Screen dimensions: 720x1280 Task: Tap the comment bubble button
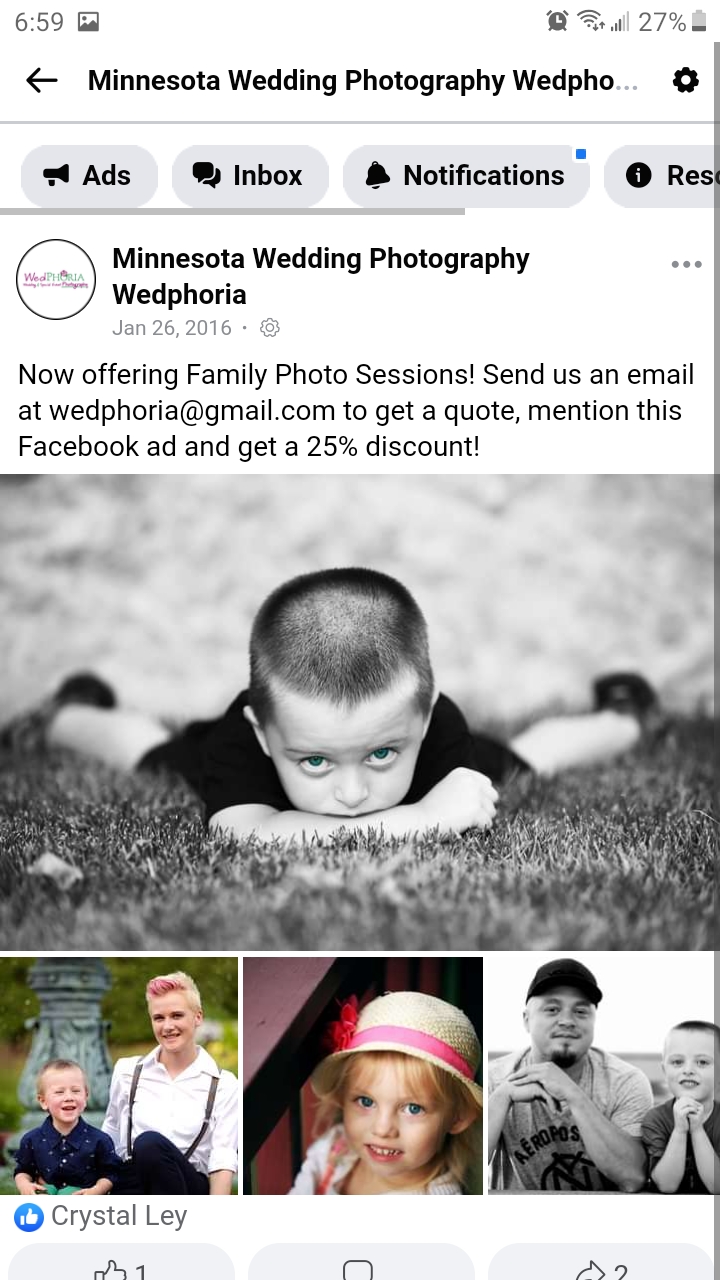pos(360,1264)
